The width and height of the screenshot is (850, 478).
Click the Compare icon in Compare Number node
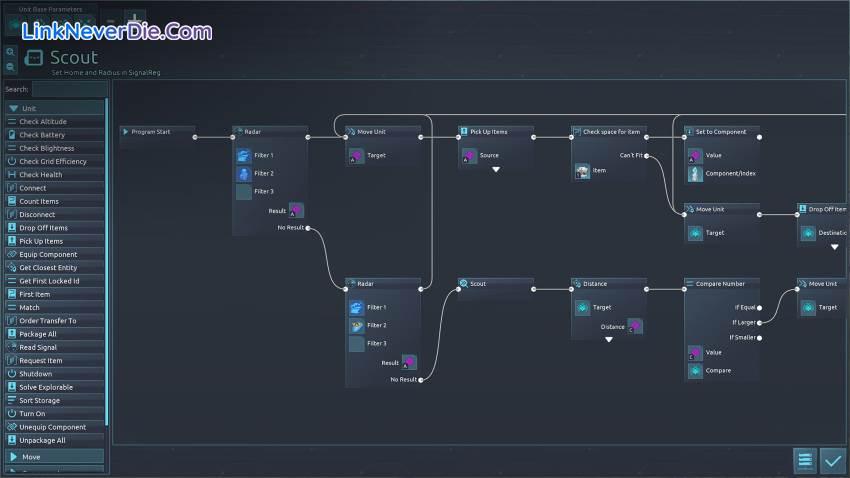(x=695, y=370)
